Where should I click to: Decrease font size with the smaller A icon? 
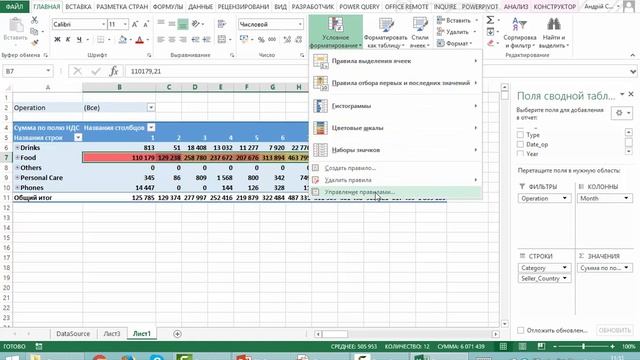146,24
